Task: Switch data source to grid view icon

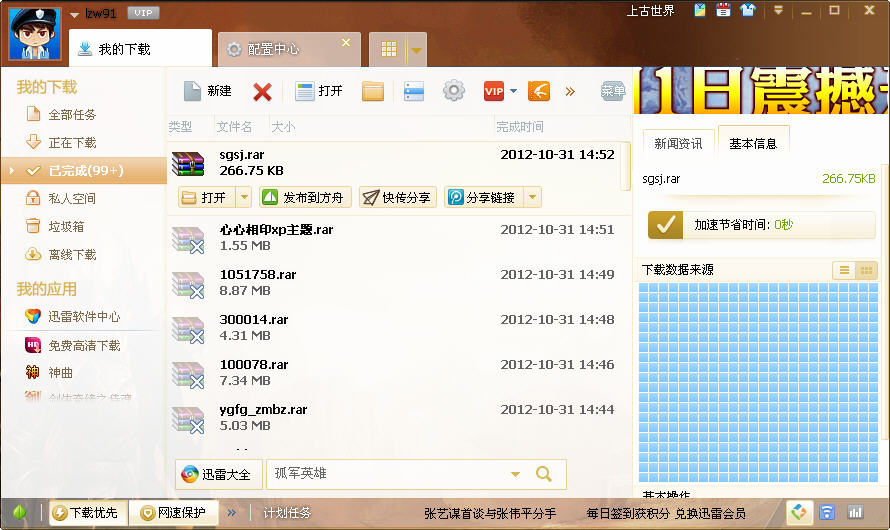Action: pyautogui.click(x=866, y=271)
